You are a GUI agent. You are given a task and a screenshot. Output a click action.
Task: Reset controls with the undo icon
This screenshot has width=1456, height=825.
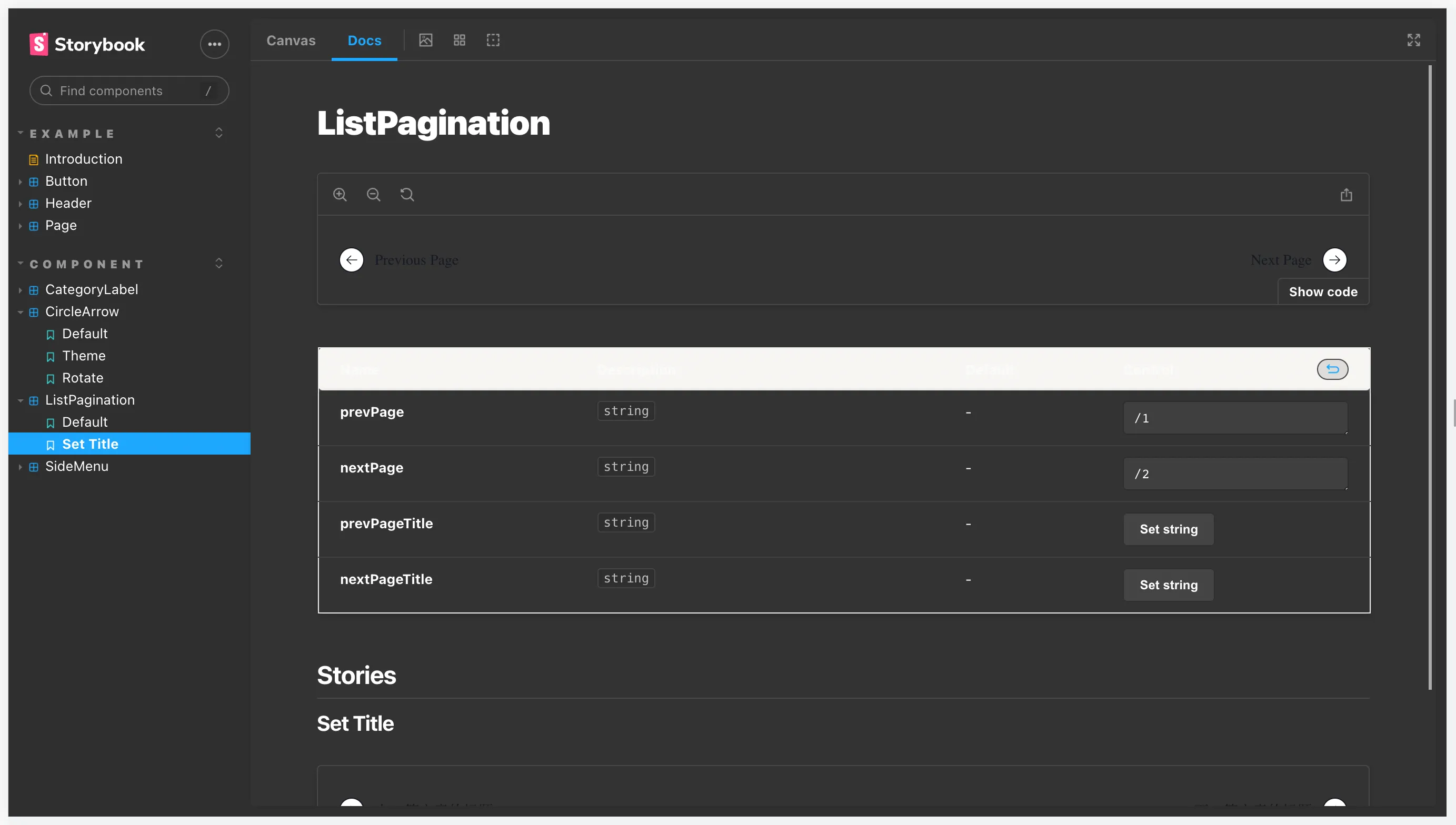(1332, 369)
